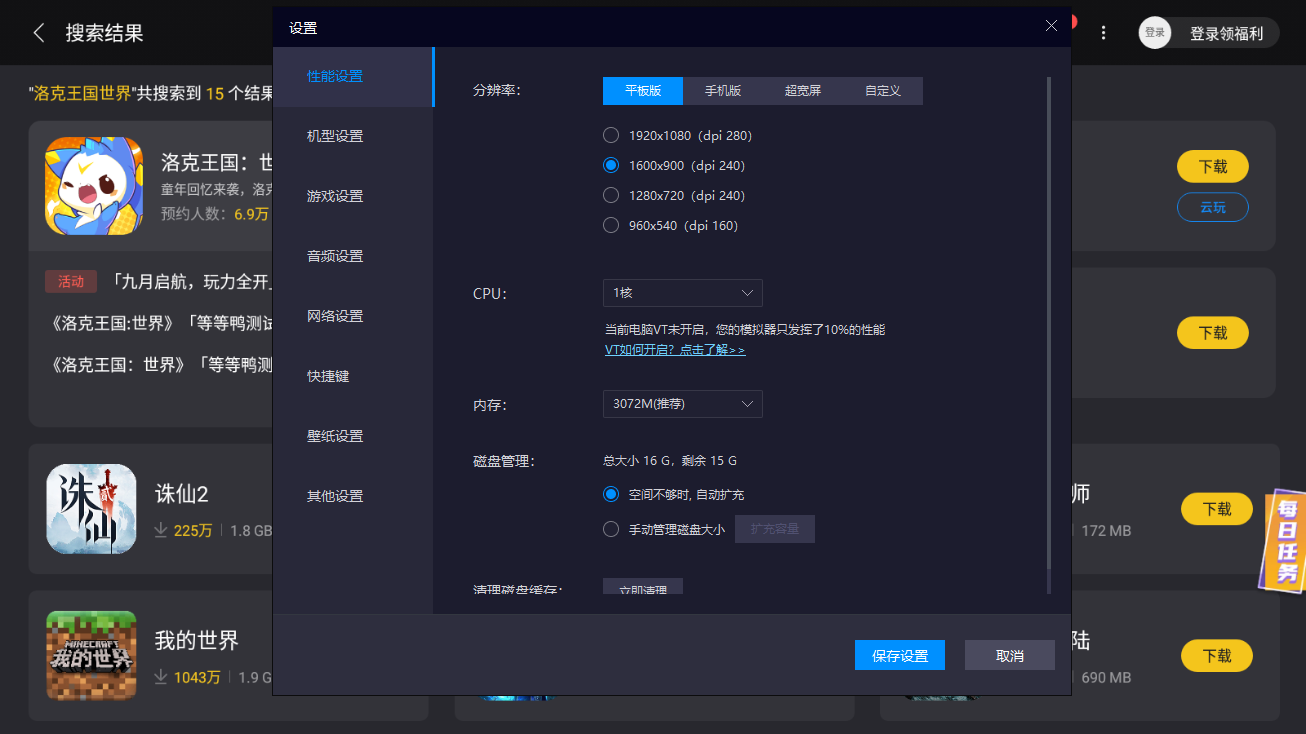Screen dimensions: 1306x734
Task: Open the 内存 3072M dropdown
Action: (683, 404)
